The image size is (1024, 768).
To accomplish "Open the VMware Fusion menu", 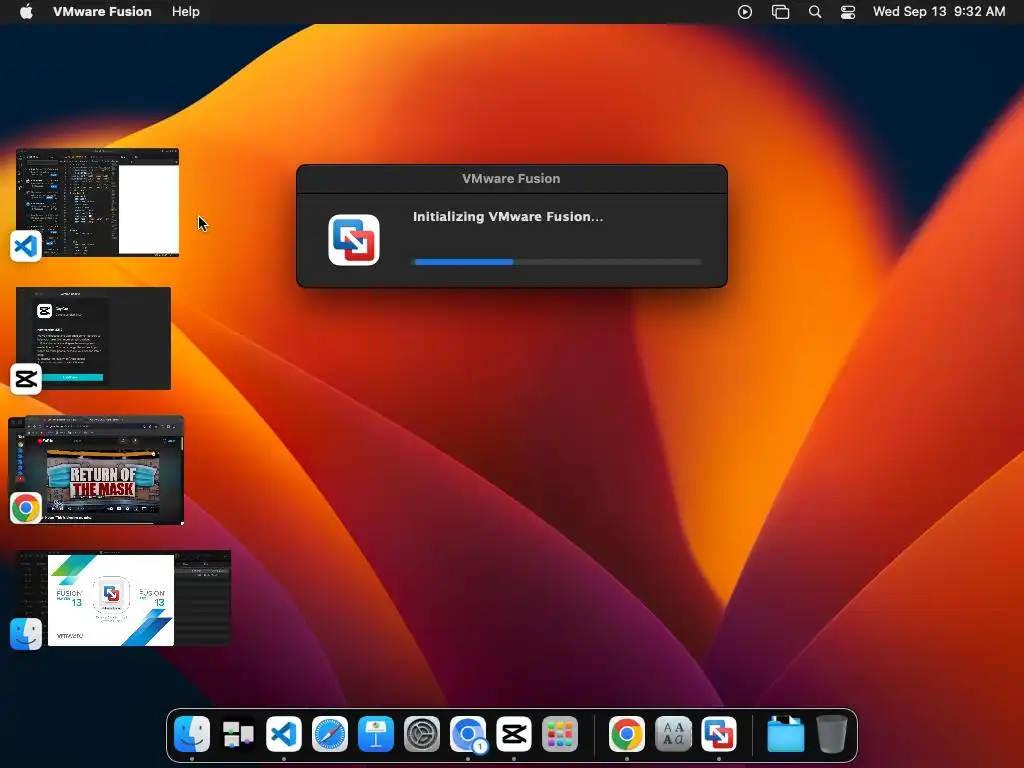I will (x=102, y=12).
